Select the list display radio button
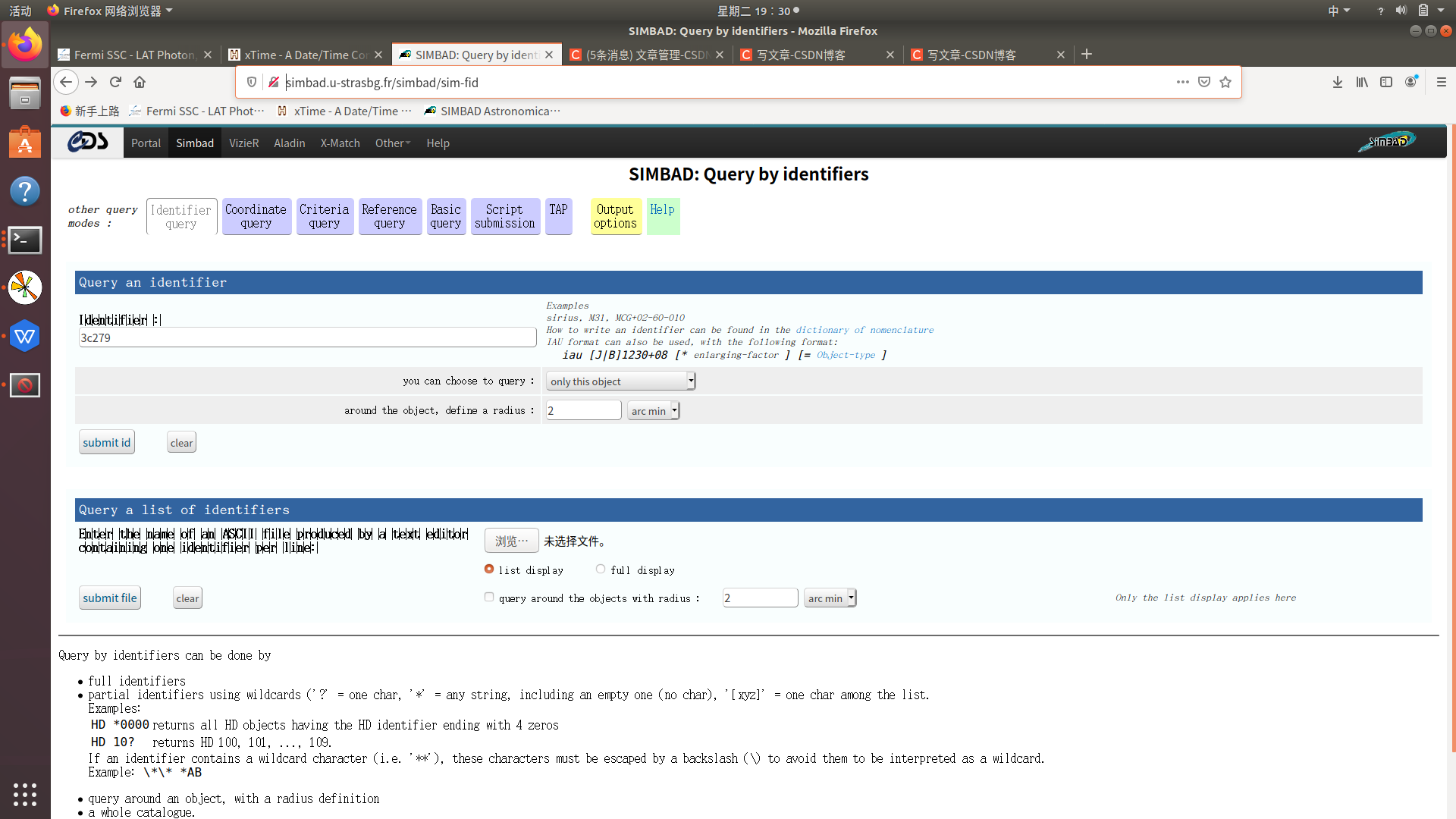1456x819 pixels. 489,569
